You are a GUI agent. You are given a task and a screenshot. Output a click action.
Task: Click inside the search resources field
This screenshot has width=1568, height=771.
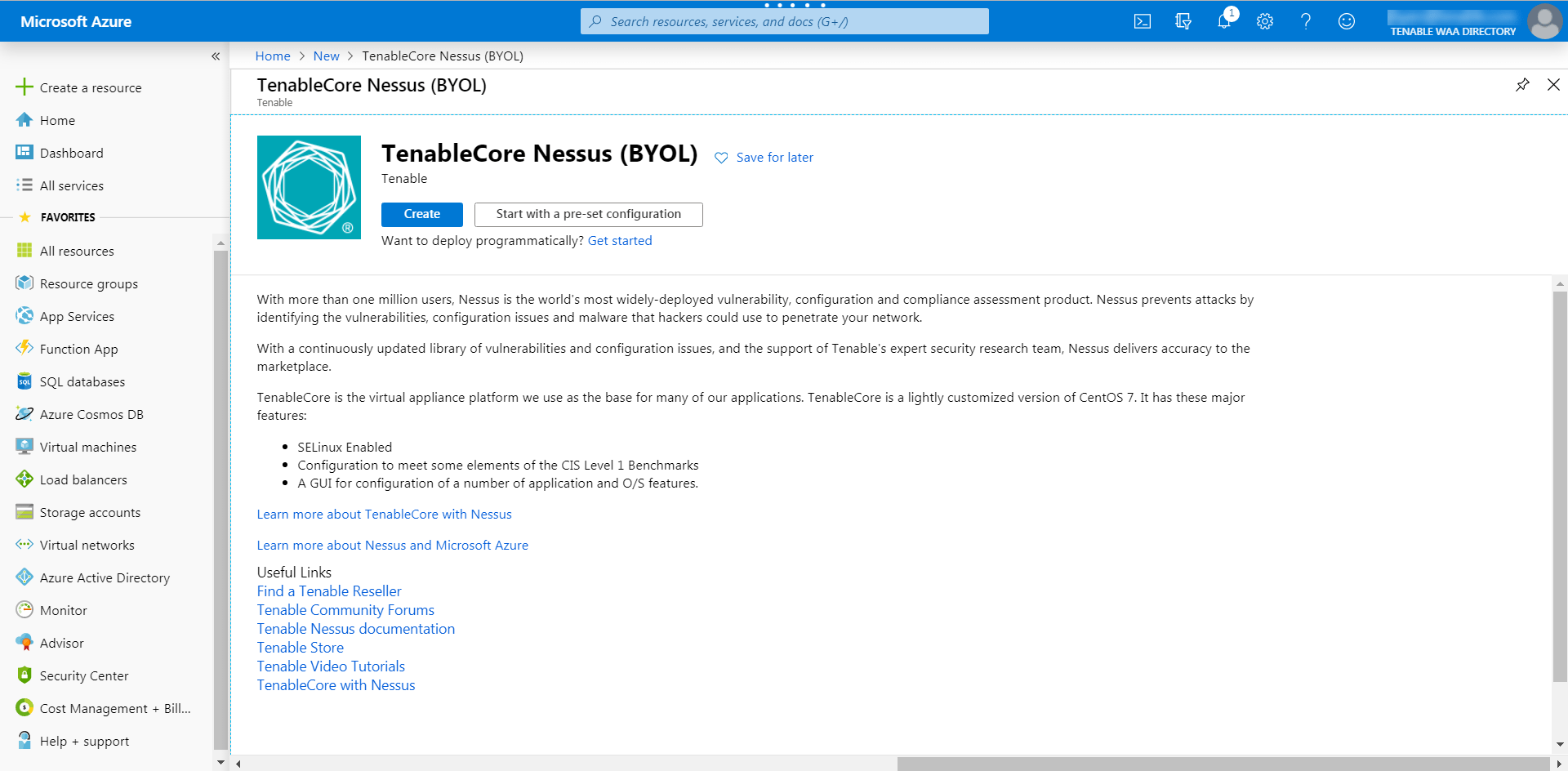pos(784,21)
